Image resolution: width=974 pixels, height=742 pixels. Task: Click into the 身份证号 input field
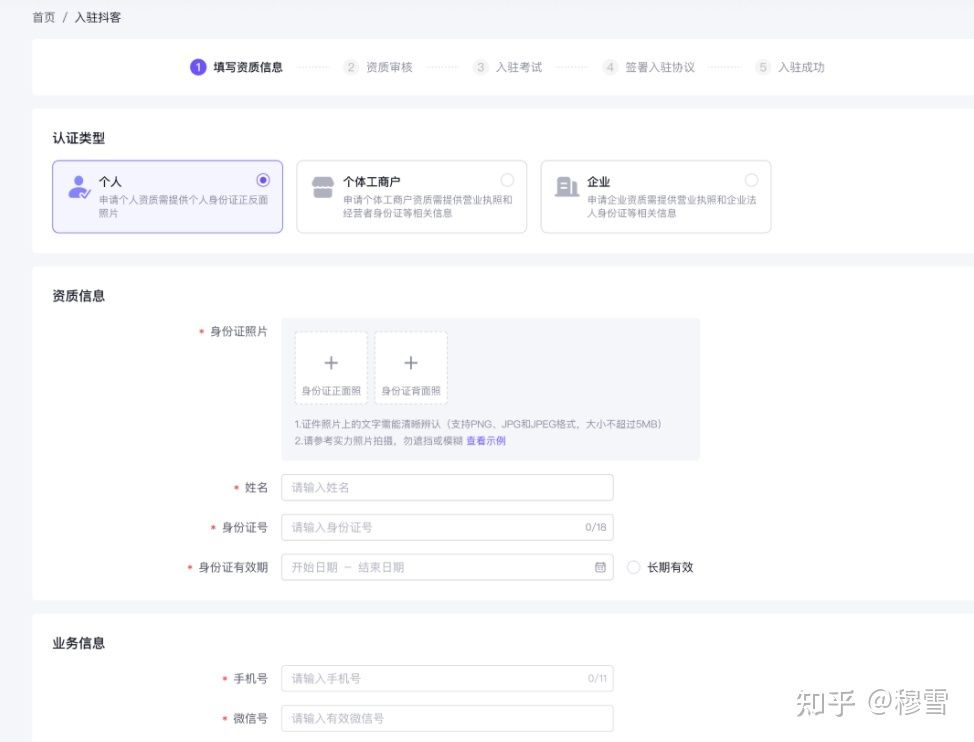[445, 527]
